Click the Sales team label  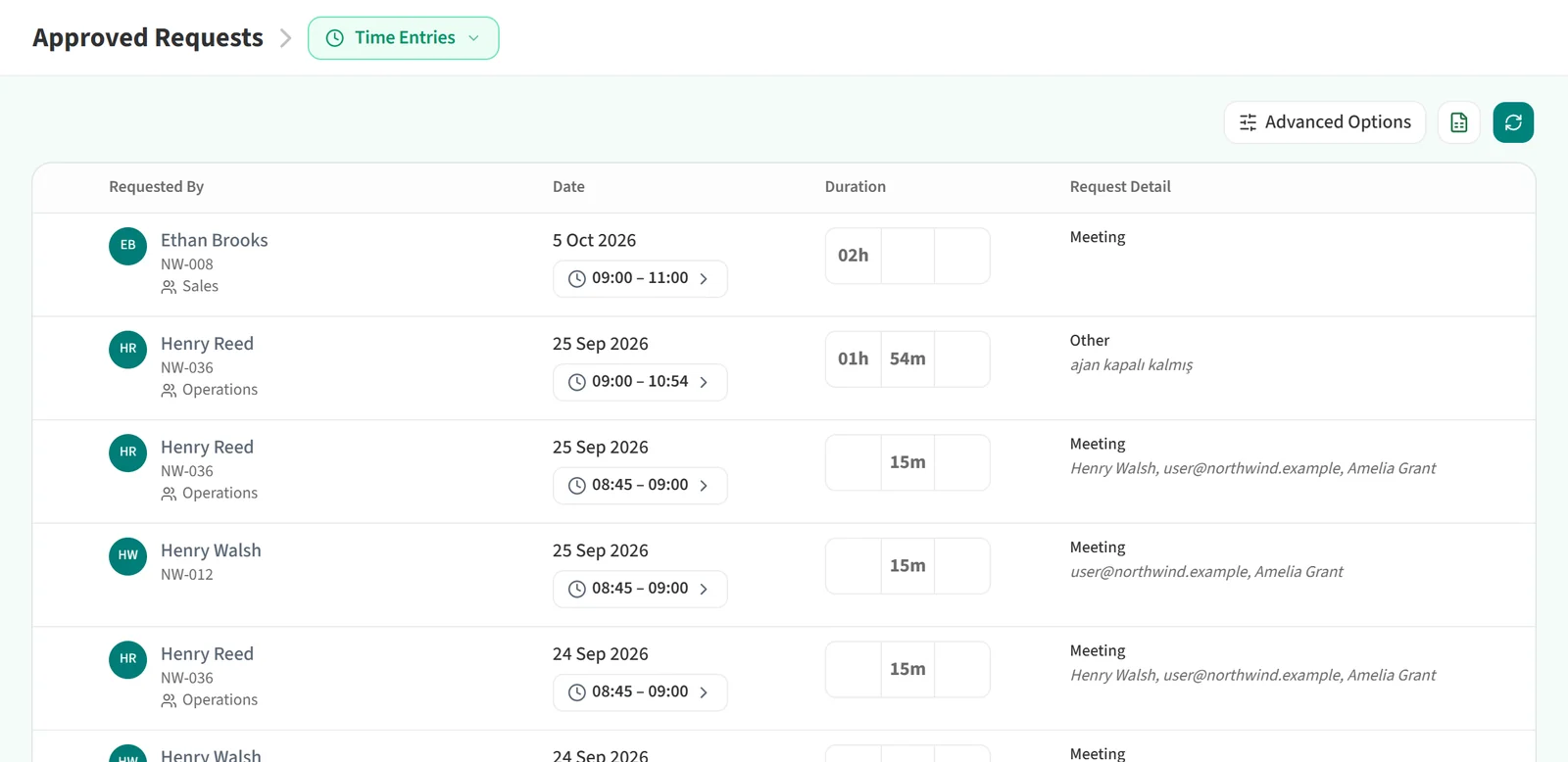[200, 287]
